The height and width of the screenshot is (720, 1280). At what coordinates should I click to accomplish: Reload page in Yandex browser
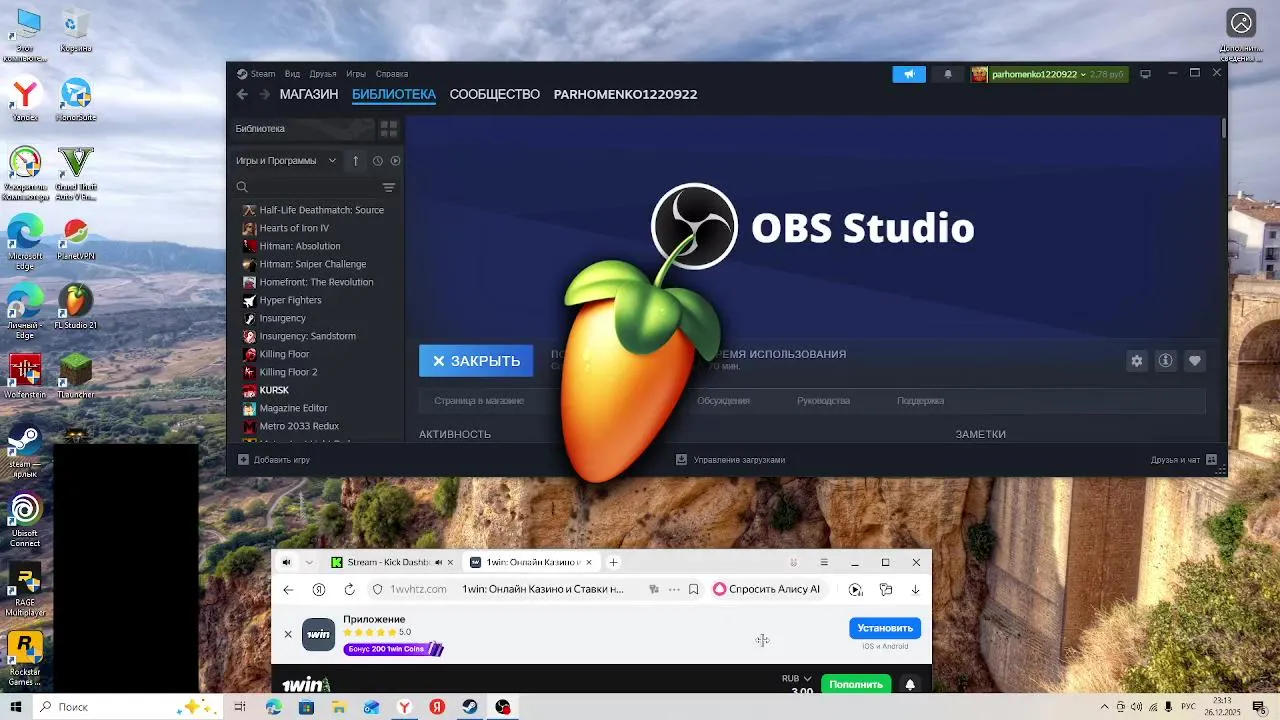[x=349, y=589]
